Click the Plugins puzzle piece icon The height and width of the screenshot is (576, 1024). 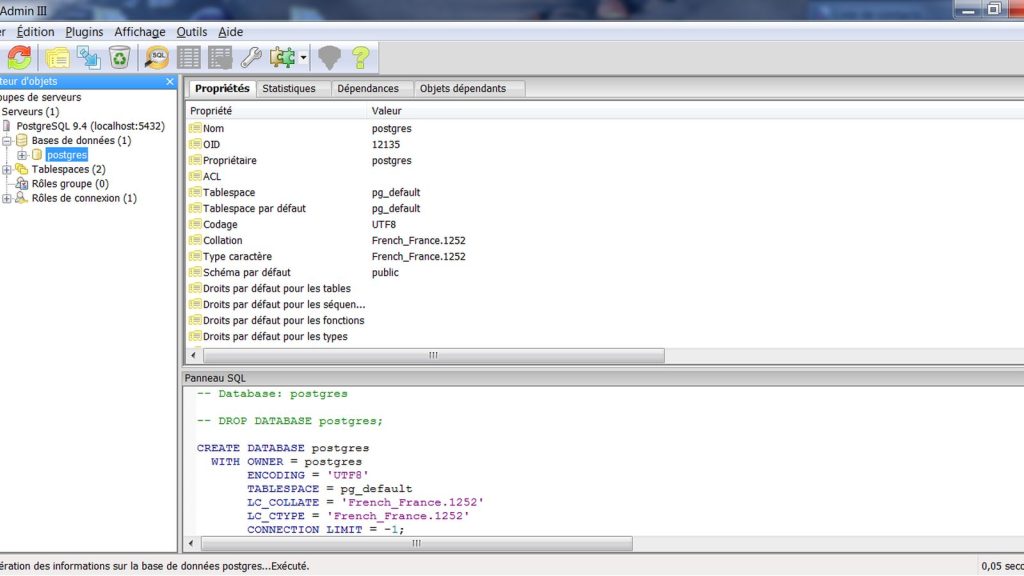282,57
